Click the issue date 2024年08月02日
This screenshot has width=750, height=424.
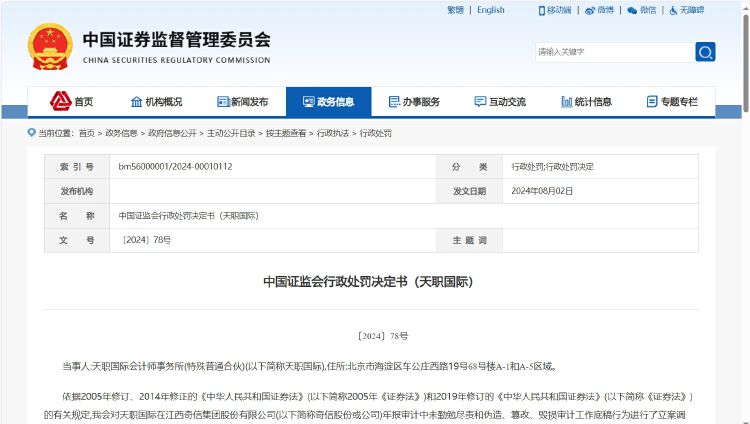pos(542,191)
